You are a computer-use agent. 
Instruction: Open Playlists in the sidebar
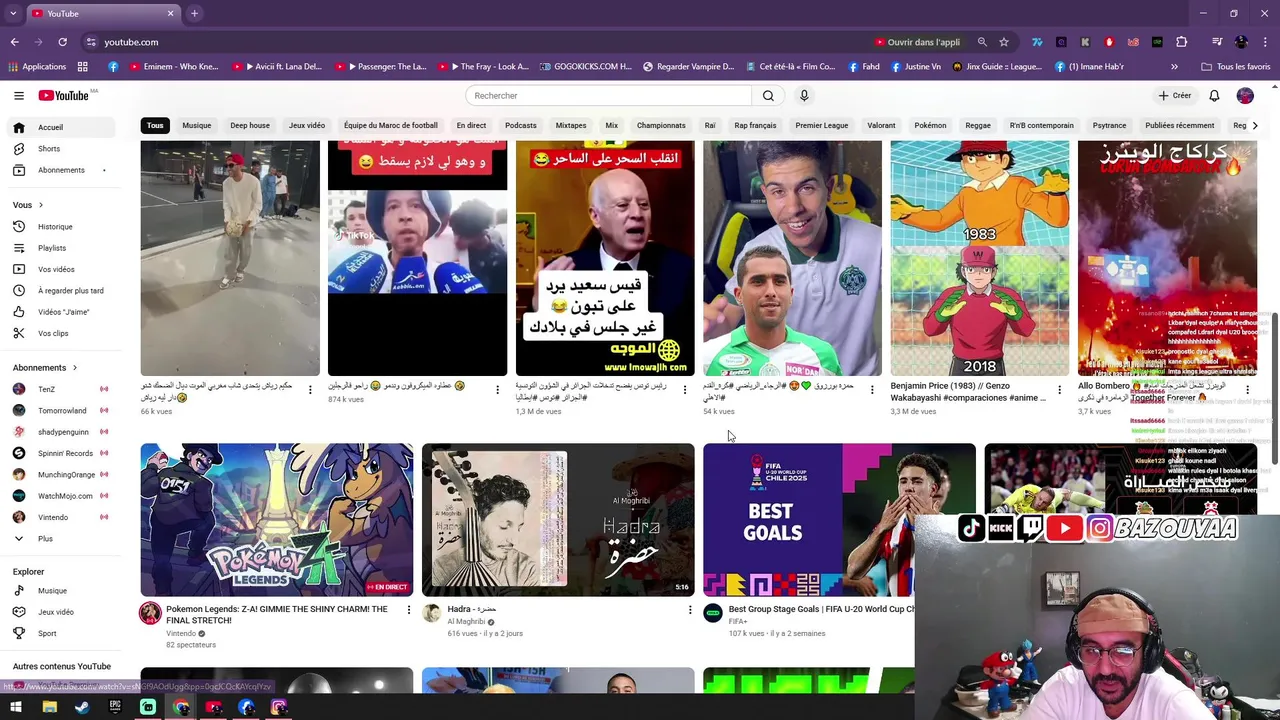point(62,248)
